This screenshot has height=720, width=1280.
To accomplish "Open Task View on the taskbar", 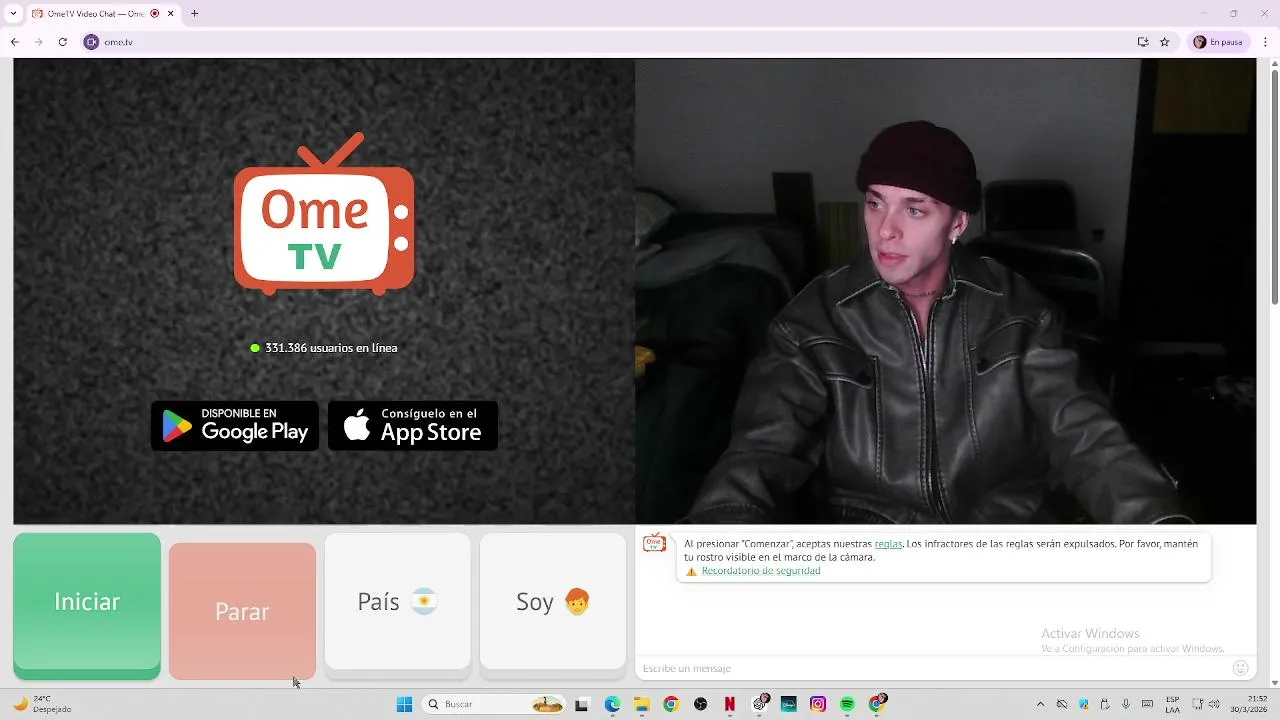I will click(x=582, y=704).
